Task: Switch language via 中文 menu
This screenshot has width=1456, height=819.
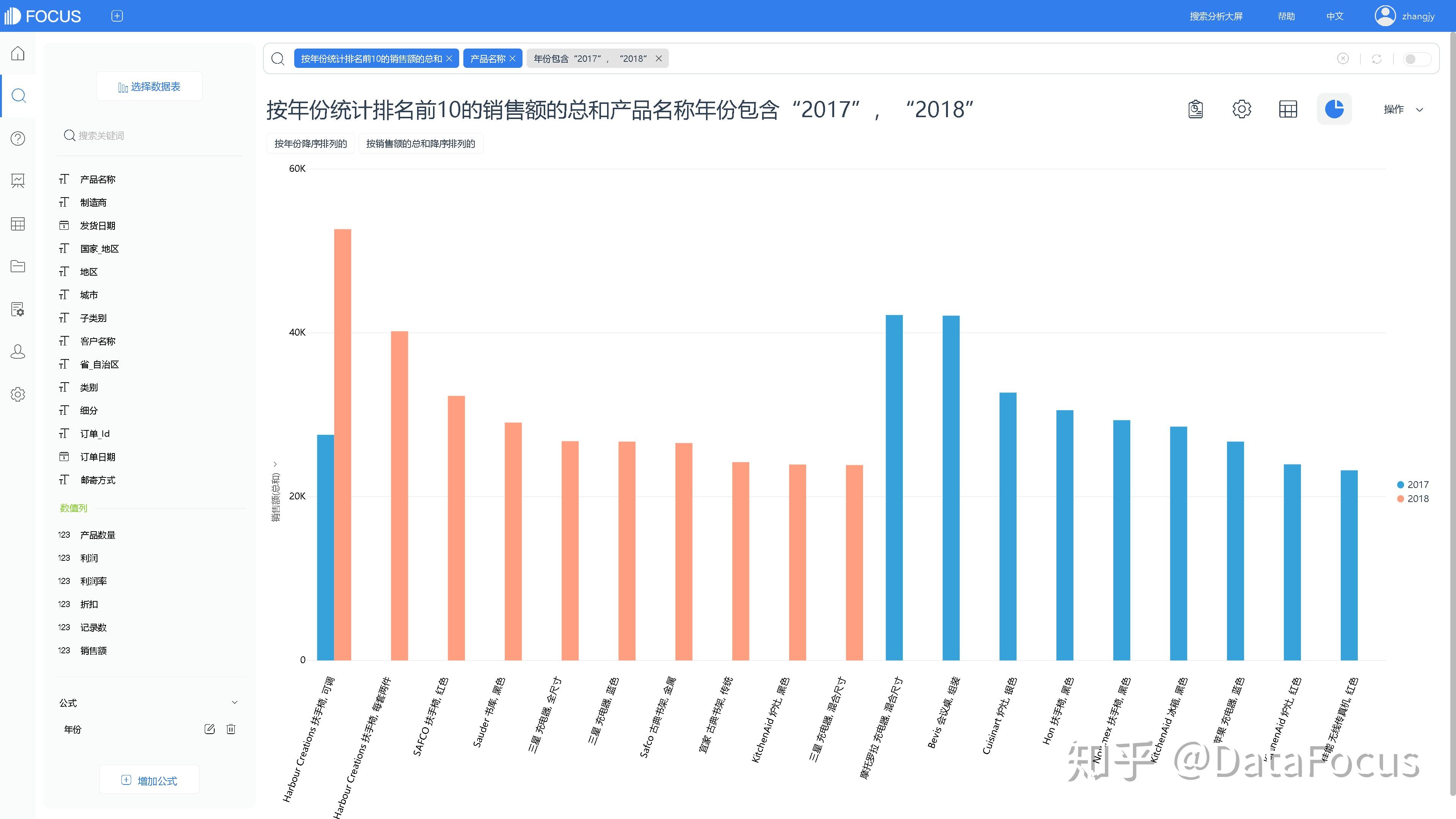Action: click(x=1335, y=16)
